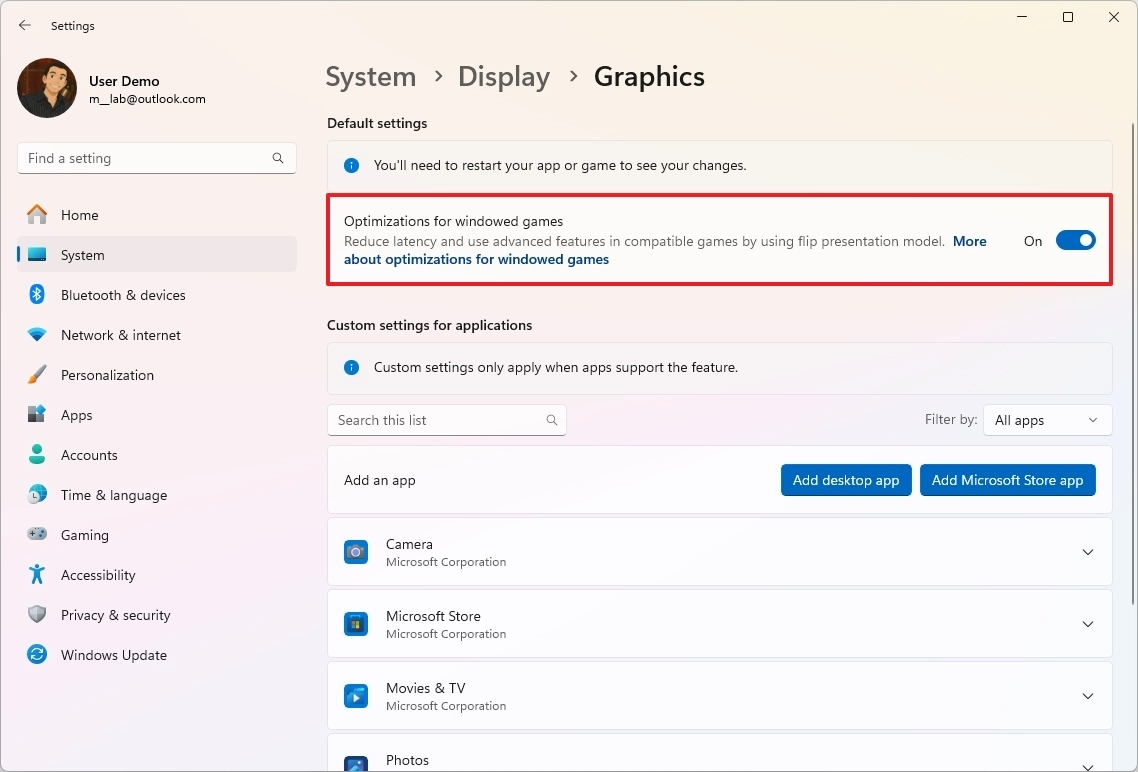This screenshot has width=1138, height=772.
Task: Minimize the Settings window
Action: [x=1022, y=17]
